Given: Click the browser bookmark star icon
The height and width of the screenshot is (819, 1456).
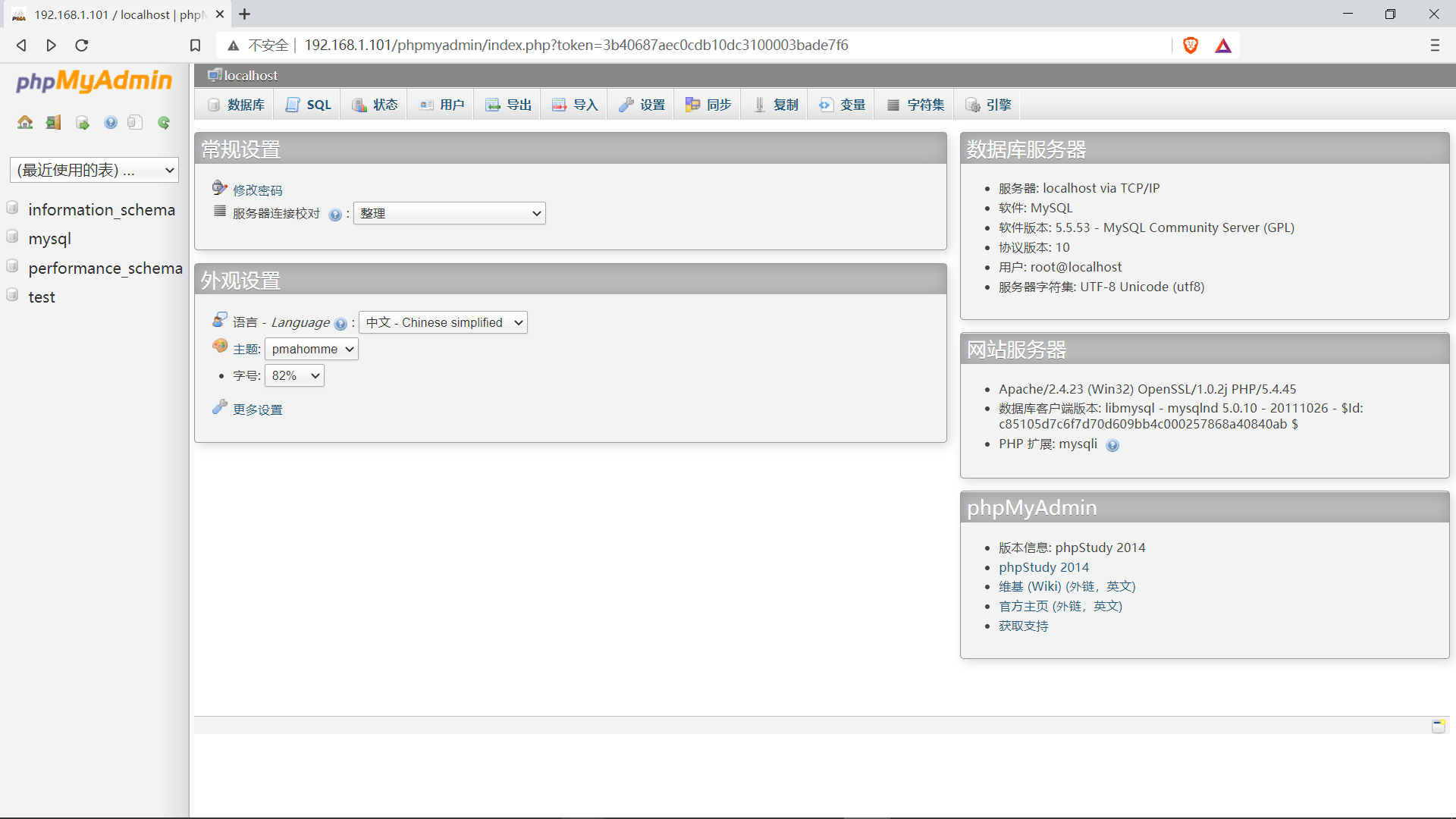Looking at the screenshot, I should pyautogui.click(x=195, y=45).
